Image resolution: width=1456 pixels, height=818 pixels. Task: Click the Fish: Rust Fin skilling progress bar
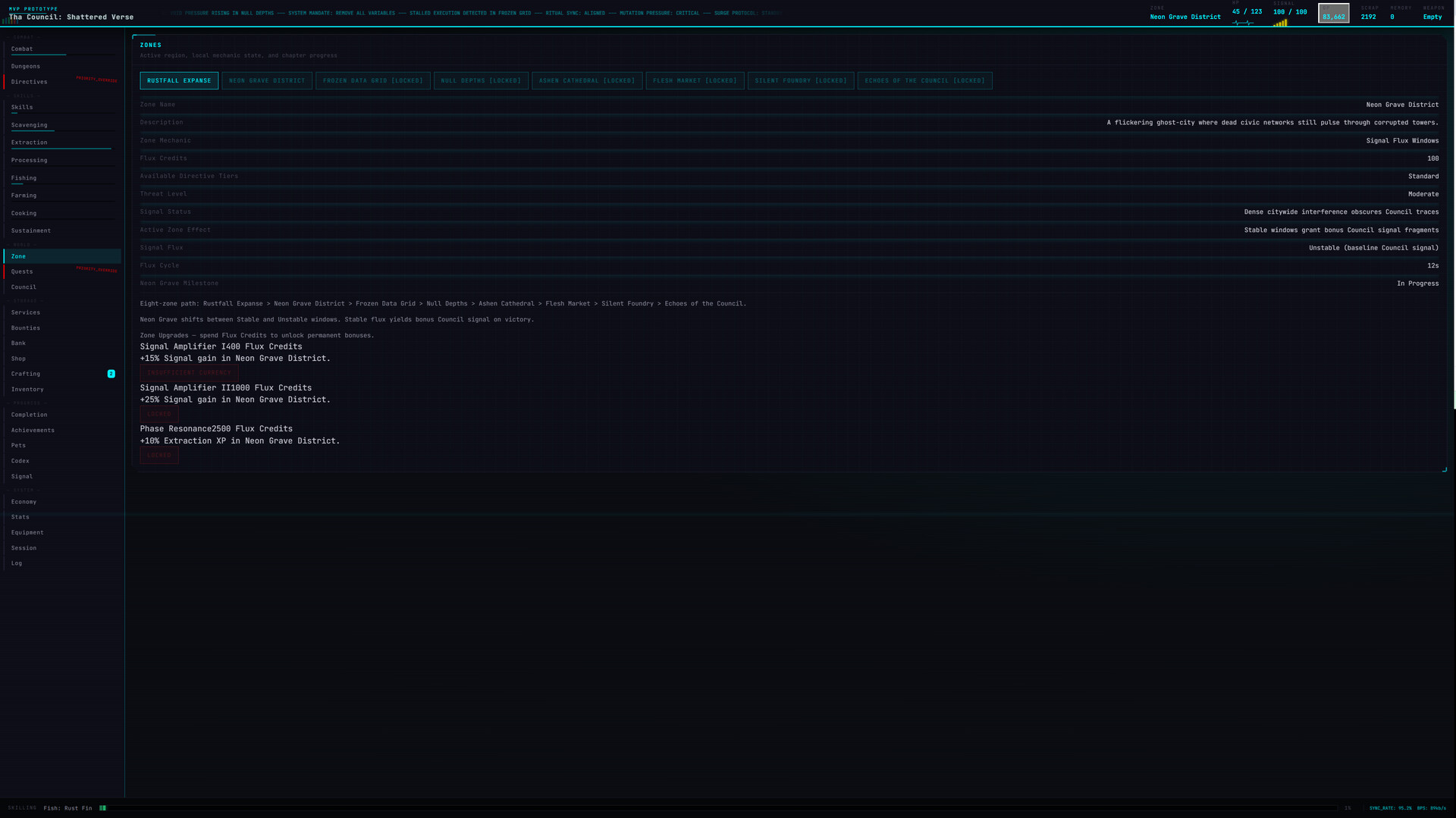[x=720, y=808]
